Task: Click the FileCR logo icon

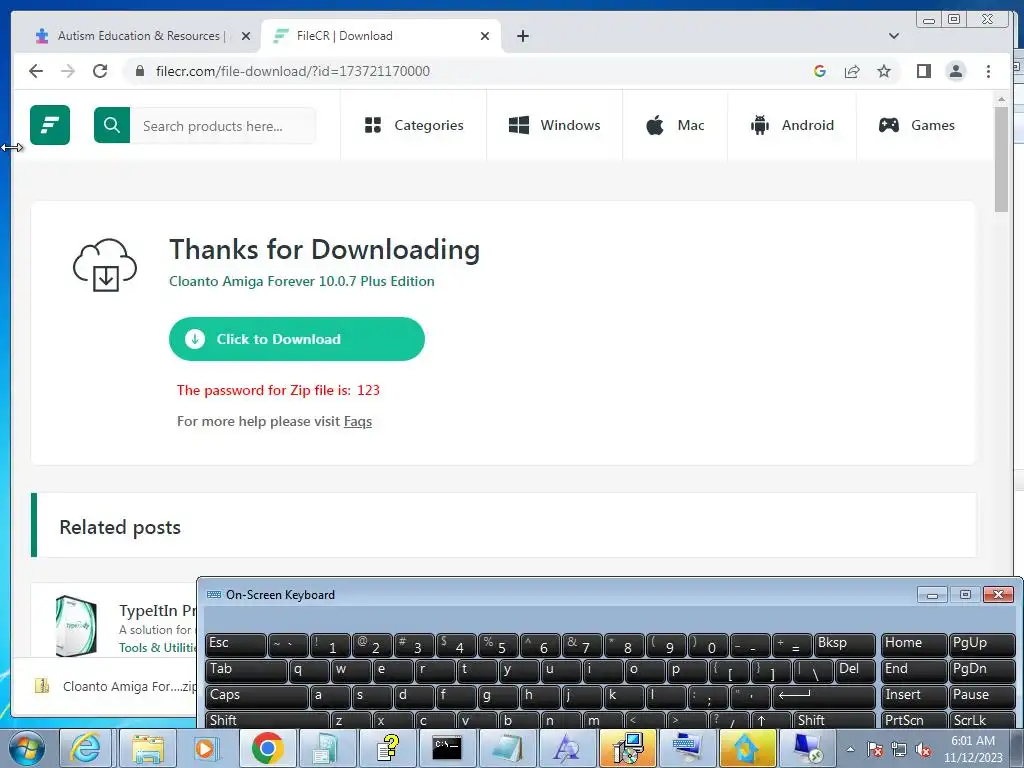Action: click(50, 125)
